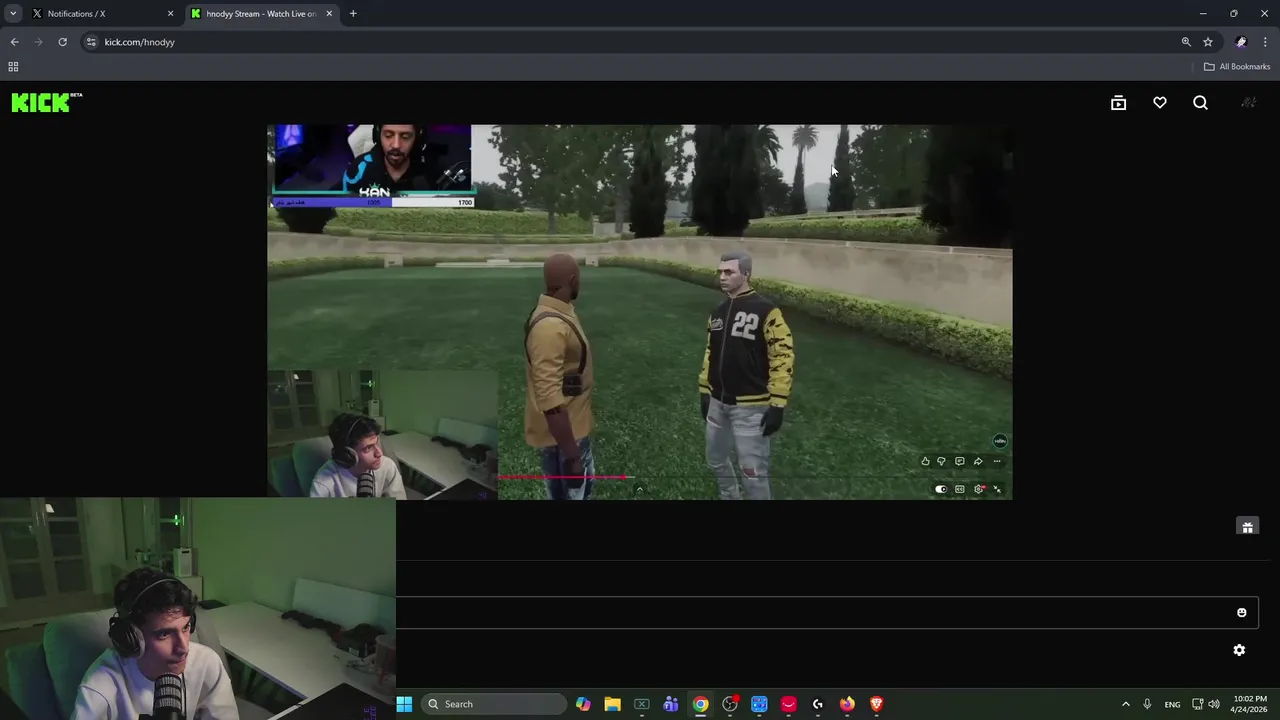Screen dimensions: 1280x720
Task: Open OBS Studio from the taskbar
Action: coord(730,704)
